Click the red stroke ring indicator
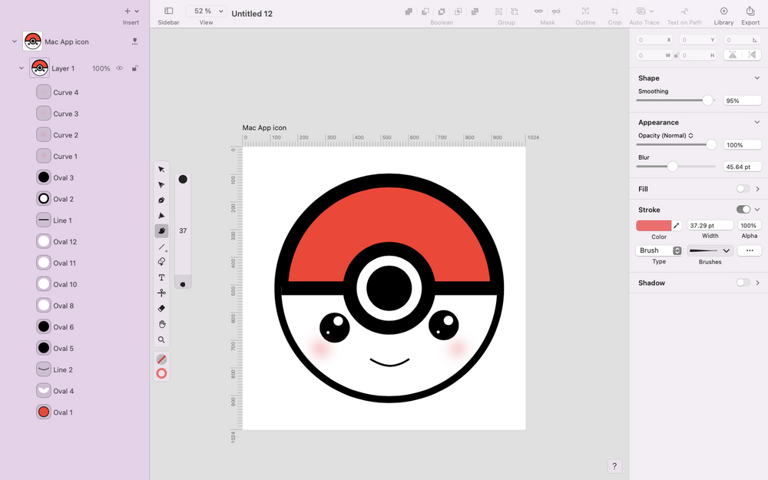The width and height of the screenshot is (768, 480). (161, 374)
